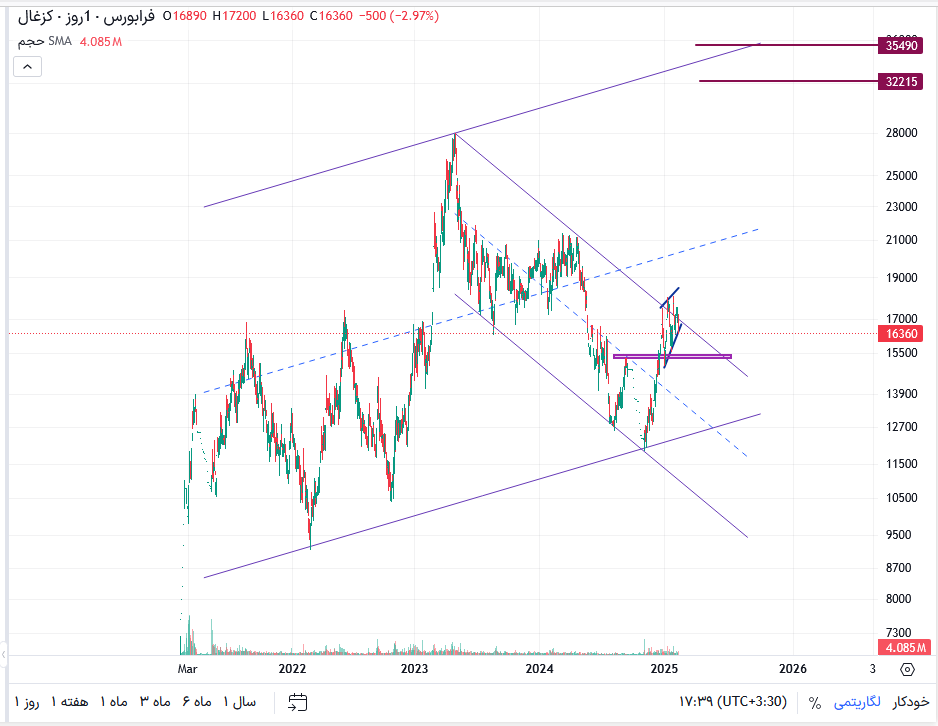Open chart settings via the gear icon

(x=907, y=669)
